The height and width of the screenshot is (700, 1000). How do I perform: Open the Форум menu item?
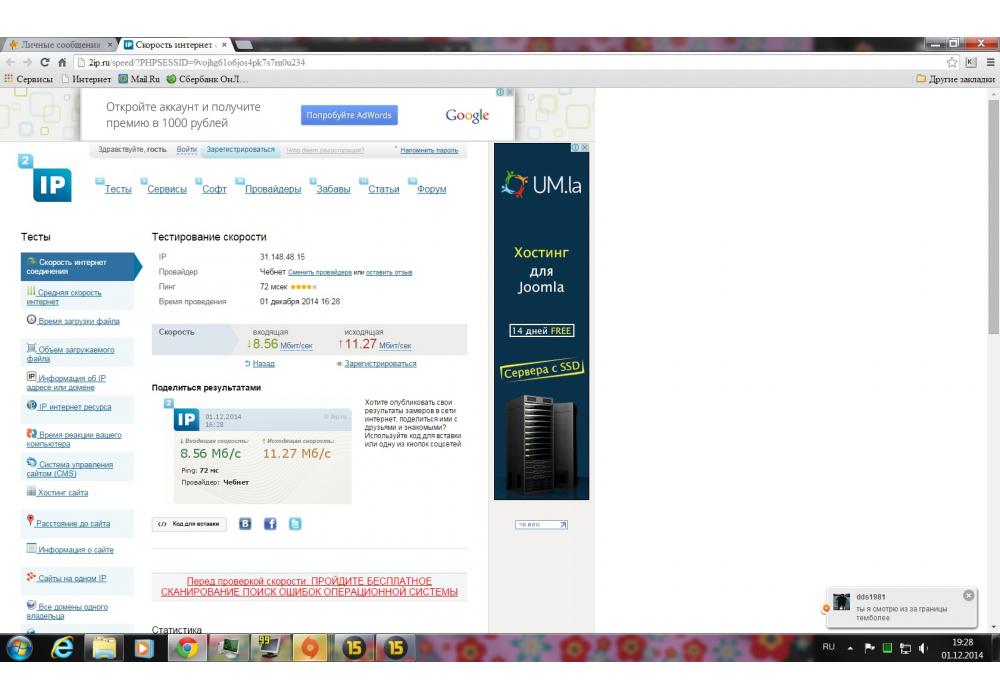(x=432, y=189)
